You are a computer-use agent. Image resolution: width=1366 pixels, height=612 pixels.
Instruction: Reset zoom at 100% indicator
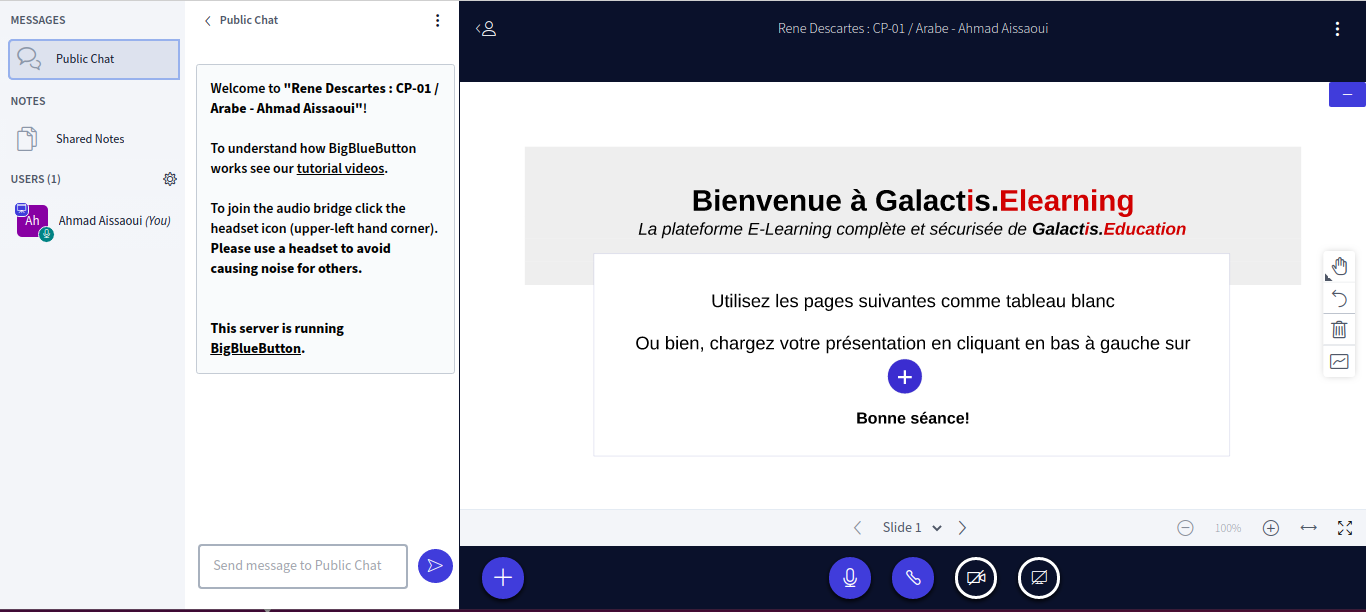click(x=1228, y=528)
